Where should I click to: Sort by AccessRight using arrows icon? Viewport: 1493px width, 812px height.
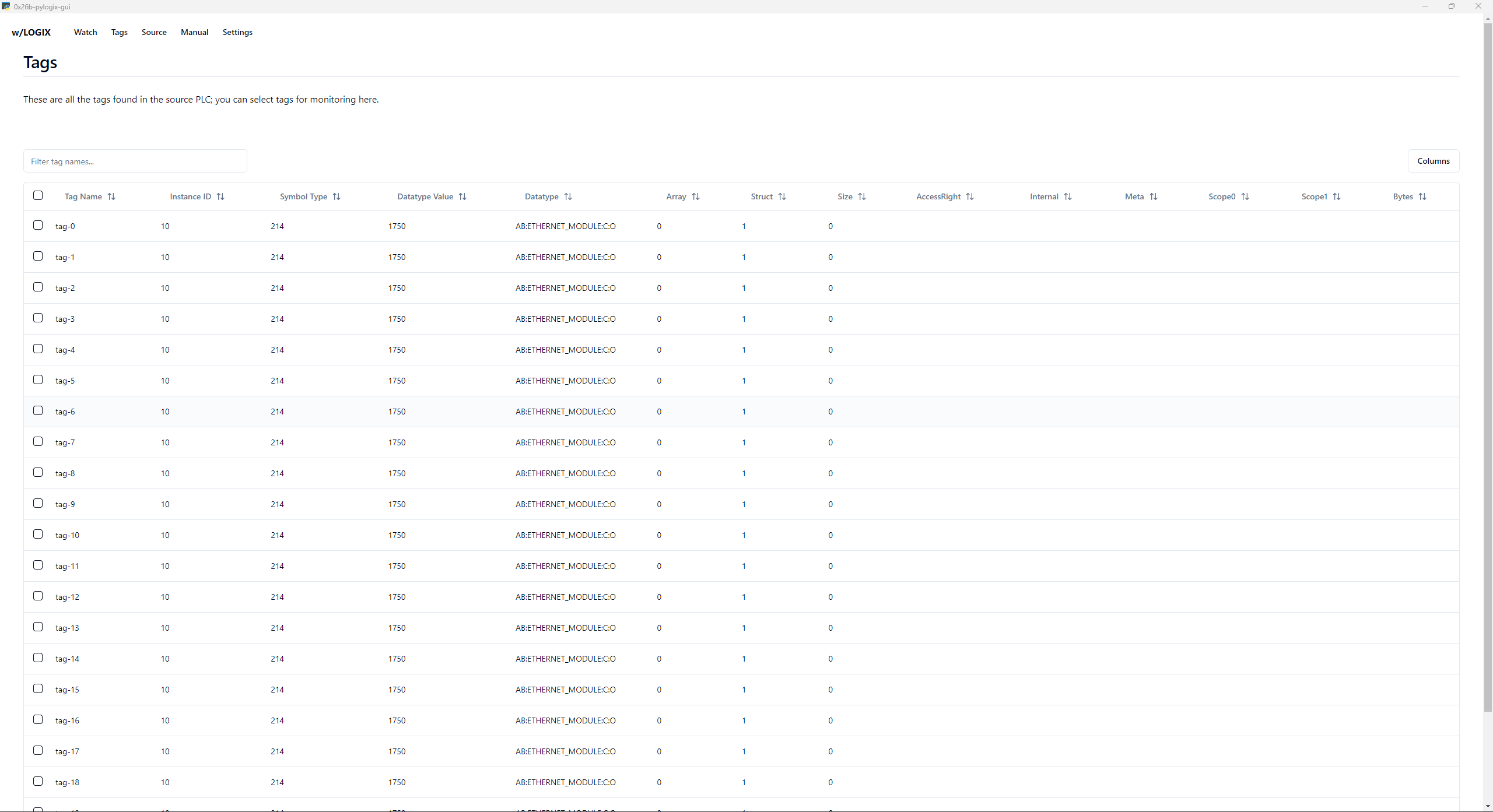[970, 196]
